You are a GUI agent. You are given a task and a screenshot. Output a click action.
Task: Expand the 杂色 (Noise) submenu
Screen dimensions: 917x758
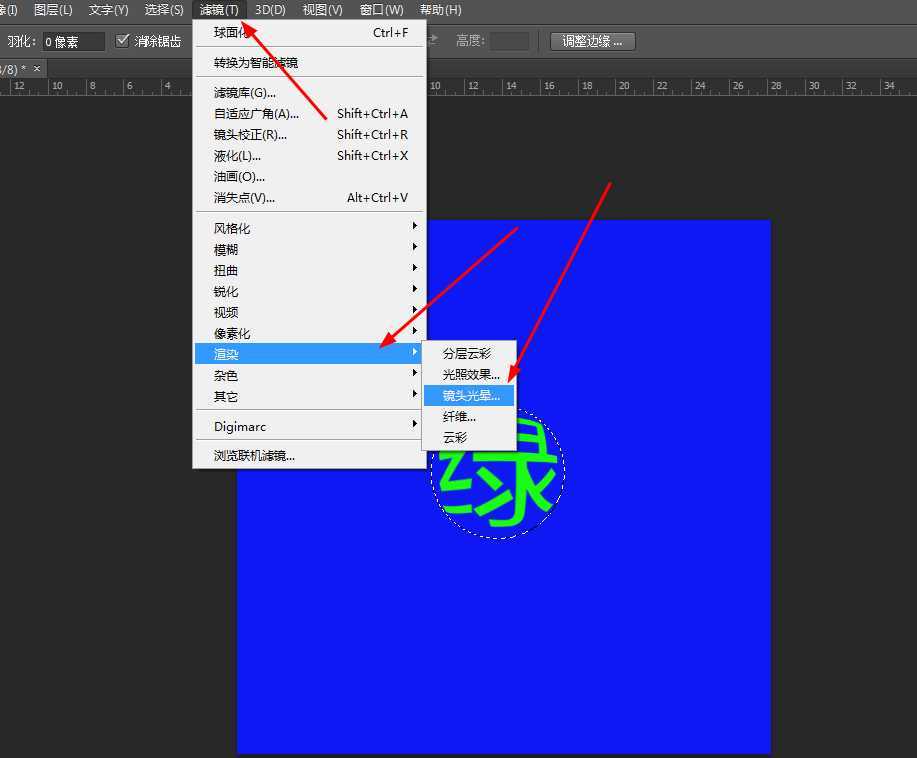point(225,375)
